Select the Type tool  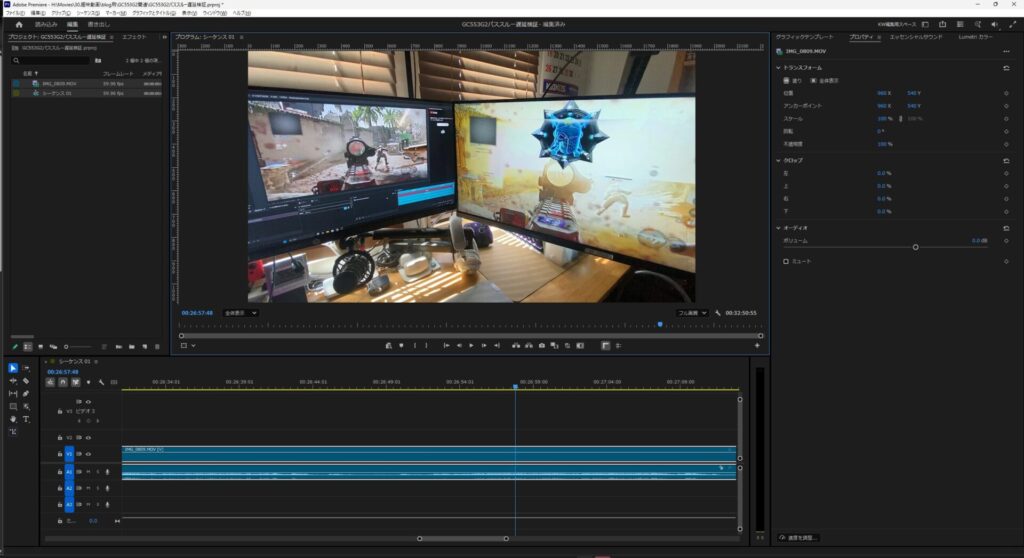point(26,419)
